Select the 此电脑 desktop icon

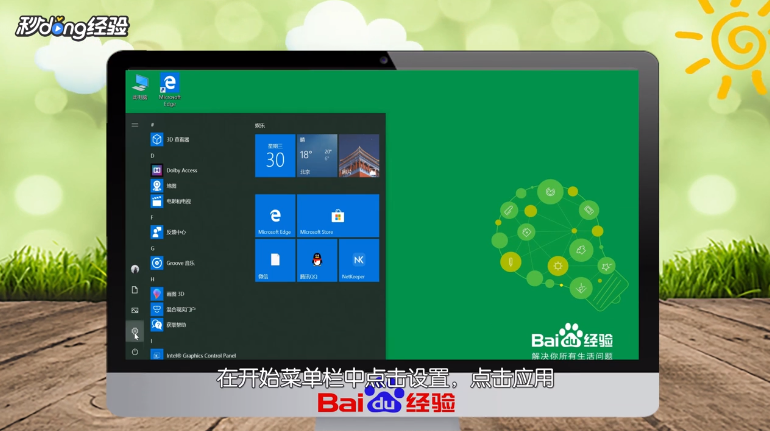coord(140,87)
